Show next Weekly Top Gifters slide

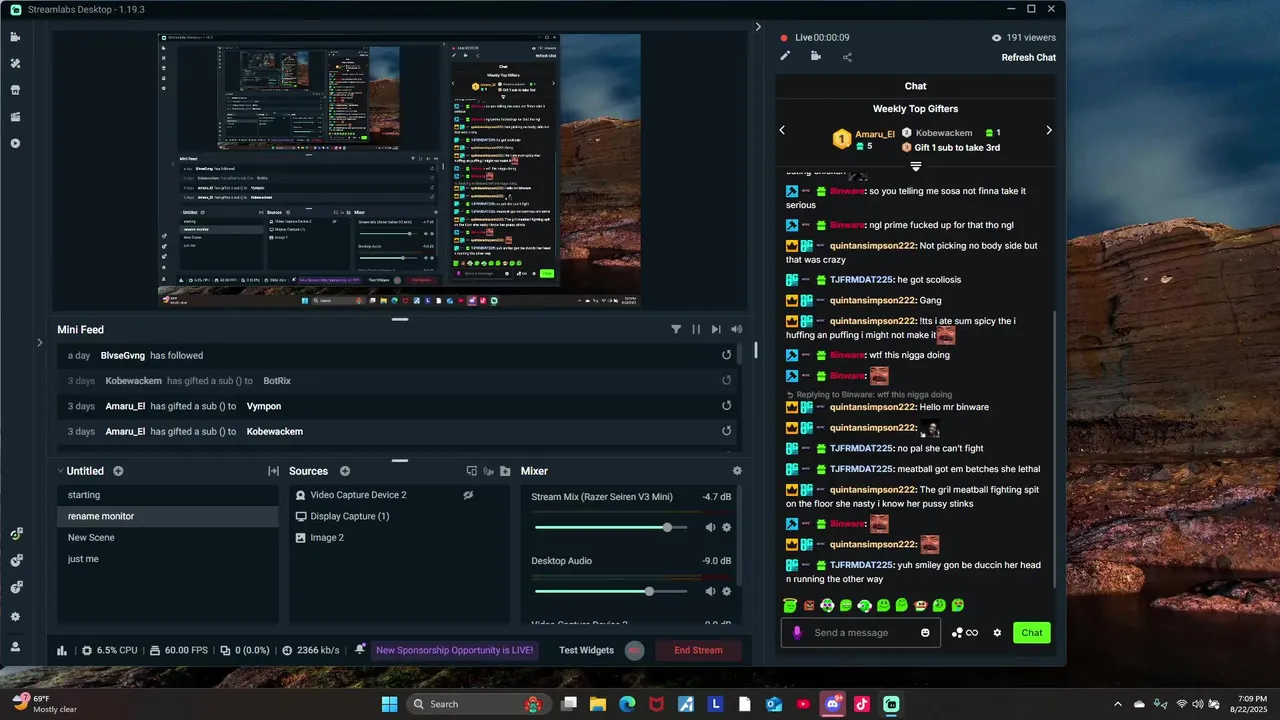click(1049, 130)
